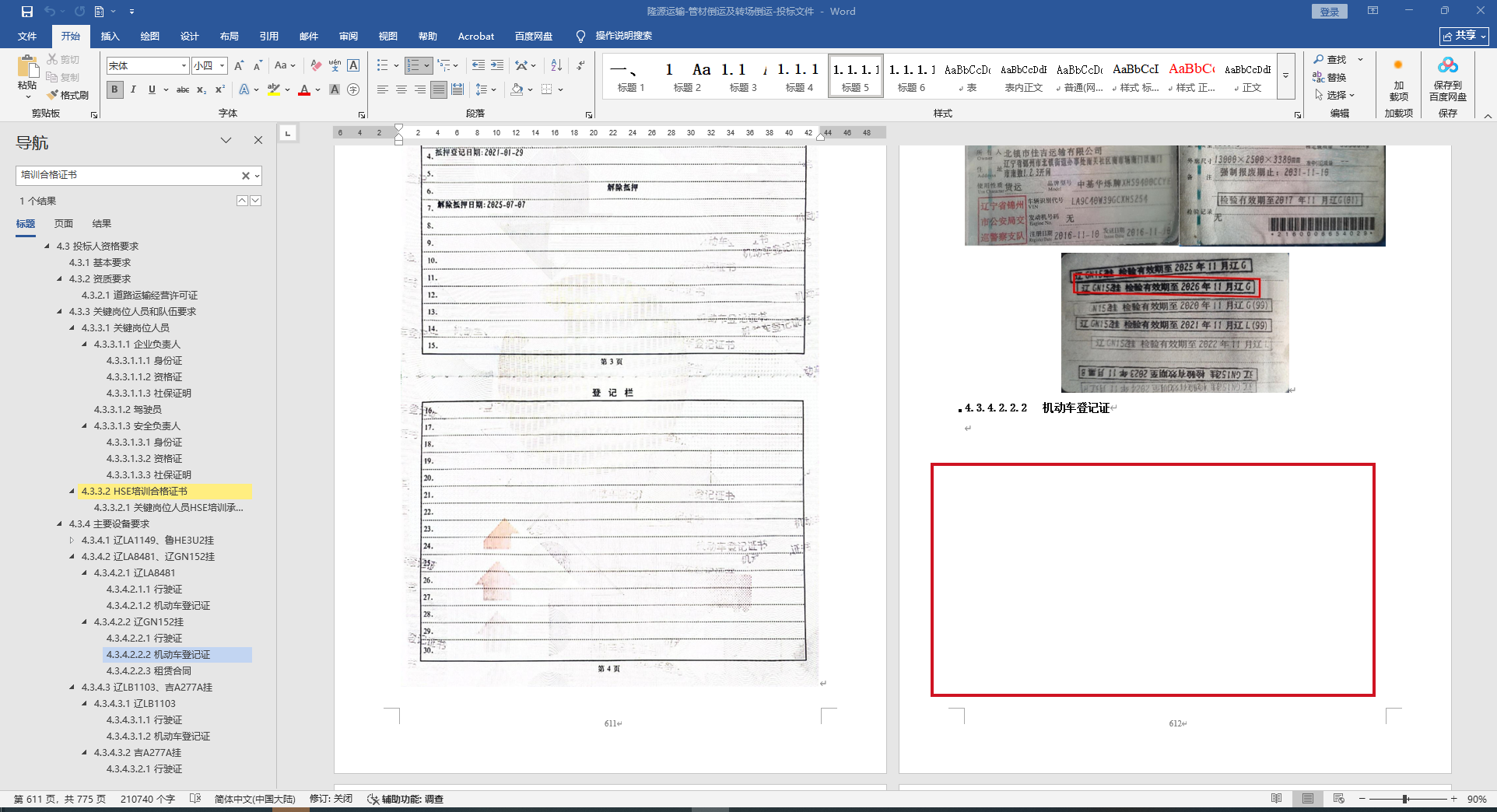Apply a multilevel list
Screen dimensions: 1497x812
pyautogui.click(x=443, y=65)
